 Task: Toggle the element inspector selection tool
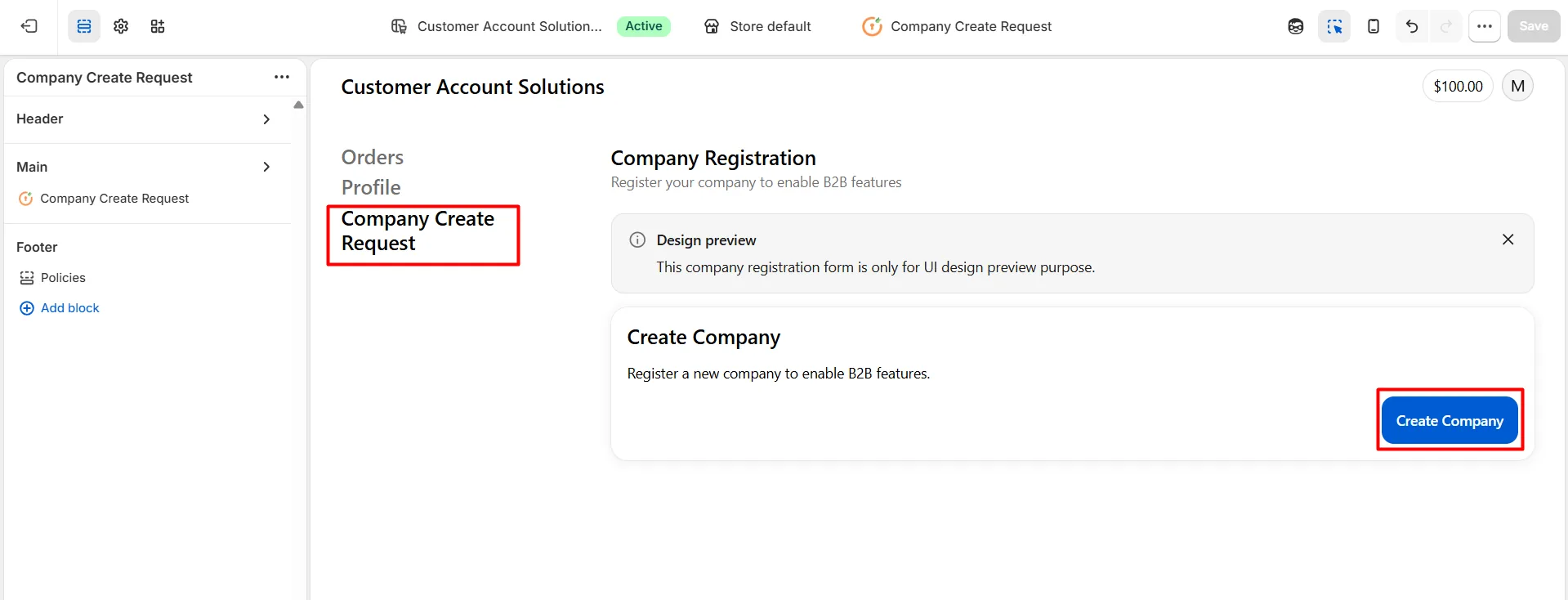click(1334, 26)
